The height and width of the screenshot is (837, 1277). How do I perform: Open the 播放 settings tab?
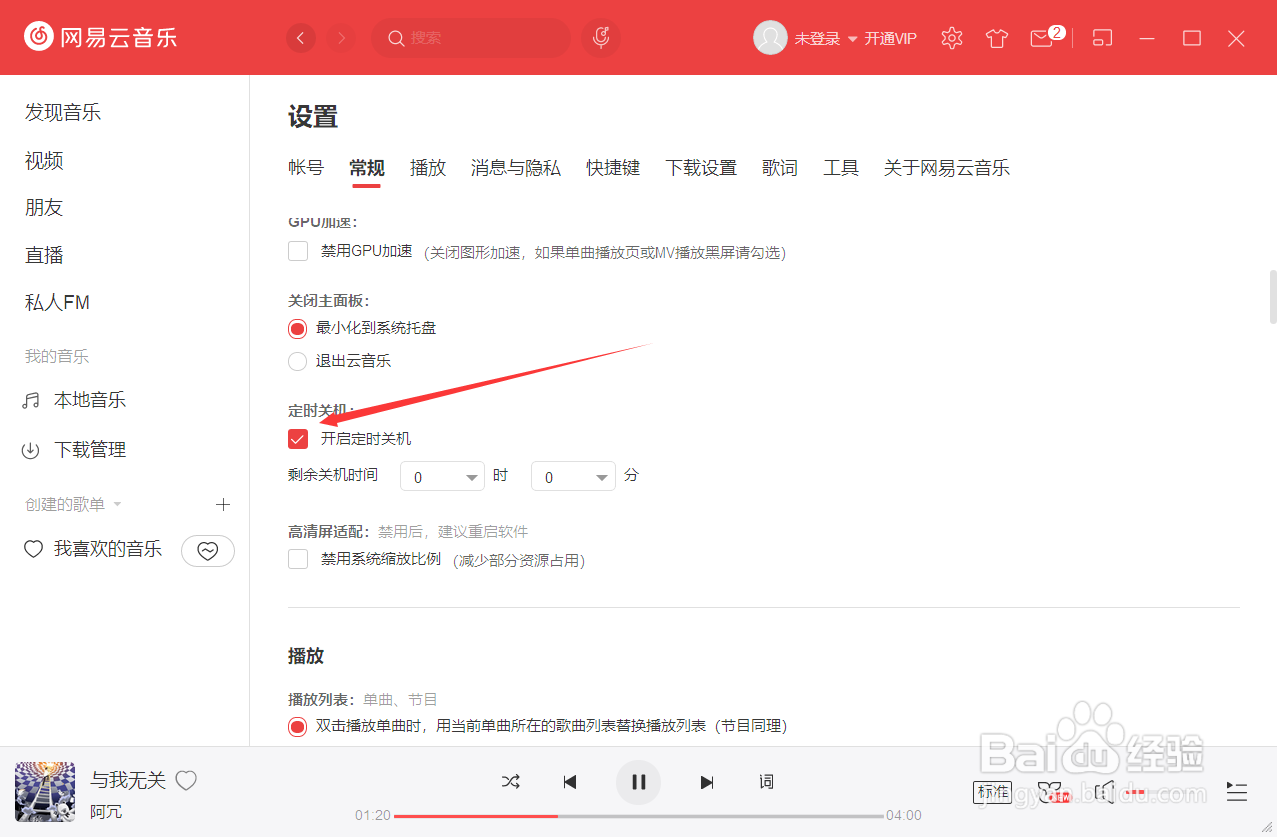click(x=428, y=168)
